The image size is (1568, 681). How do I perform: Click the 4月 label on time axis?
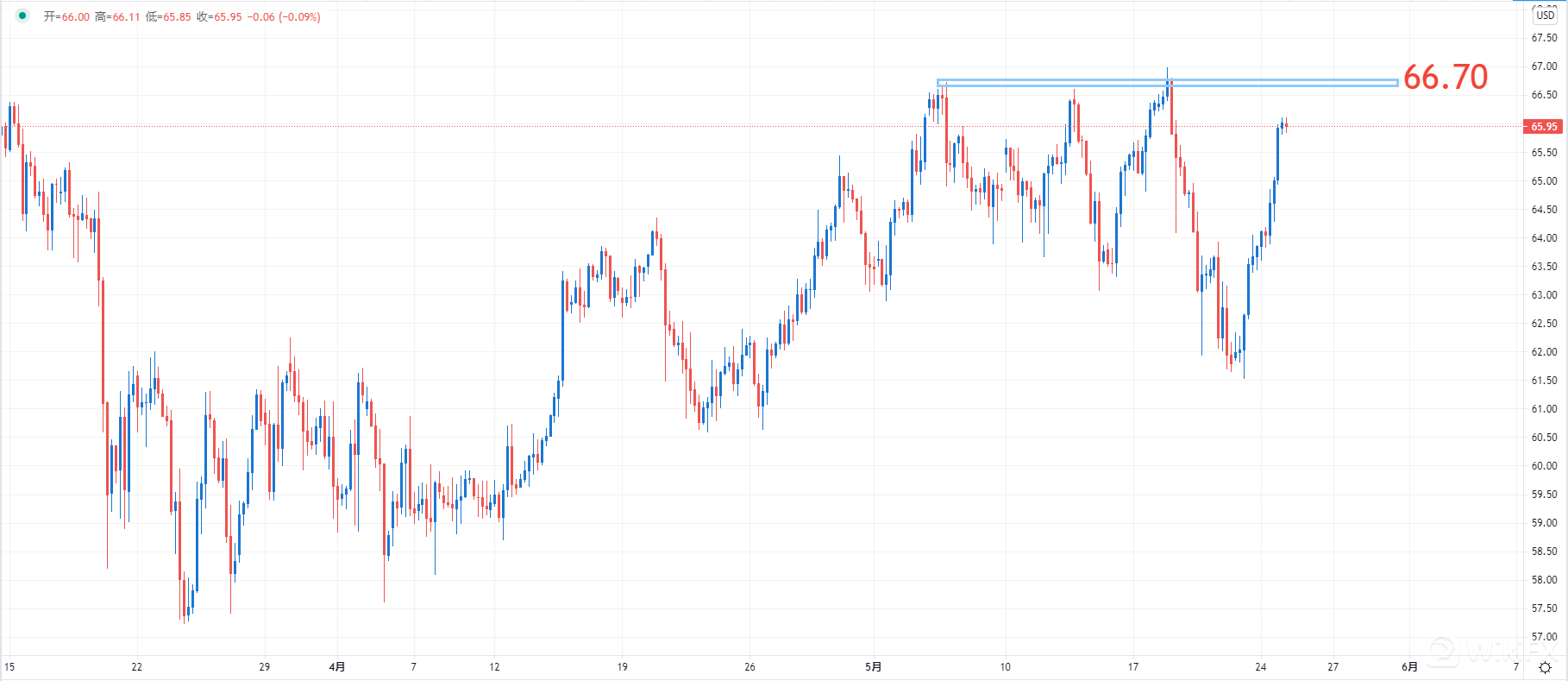pos(337,667)
